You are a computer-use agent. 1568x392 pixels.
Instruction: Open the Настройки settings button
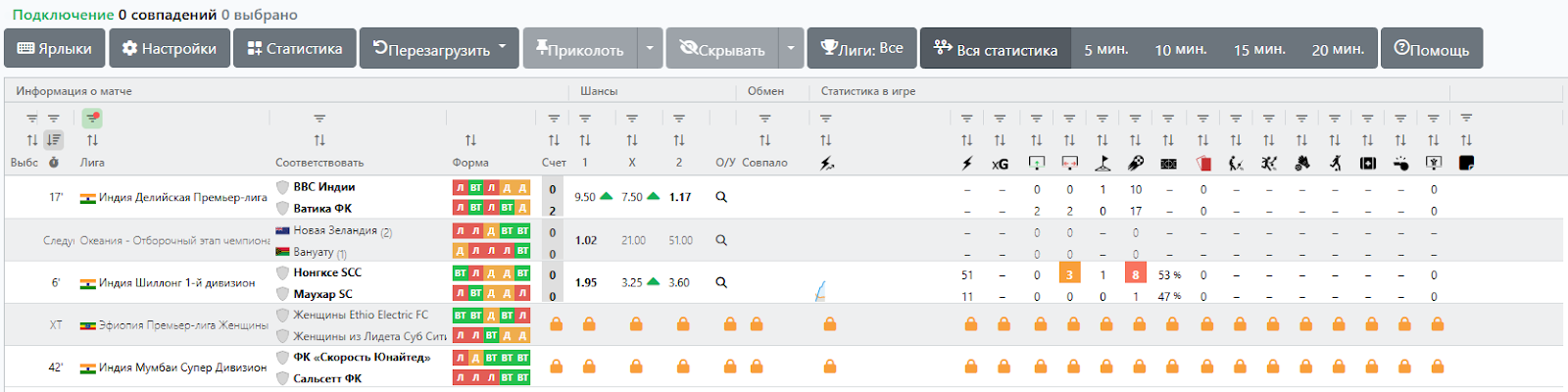point(170,48)
